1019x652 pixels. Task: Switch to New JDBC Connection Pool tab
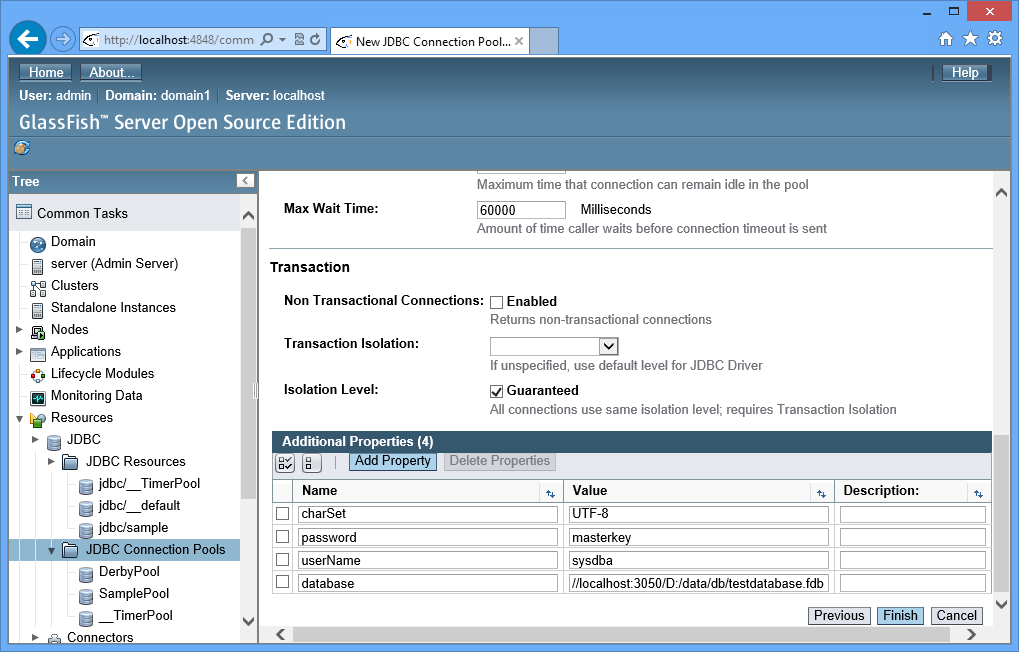click(x=430, y=42)
